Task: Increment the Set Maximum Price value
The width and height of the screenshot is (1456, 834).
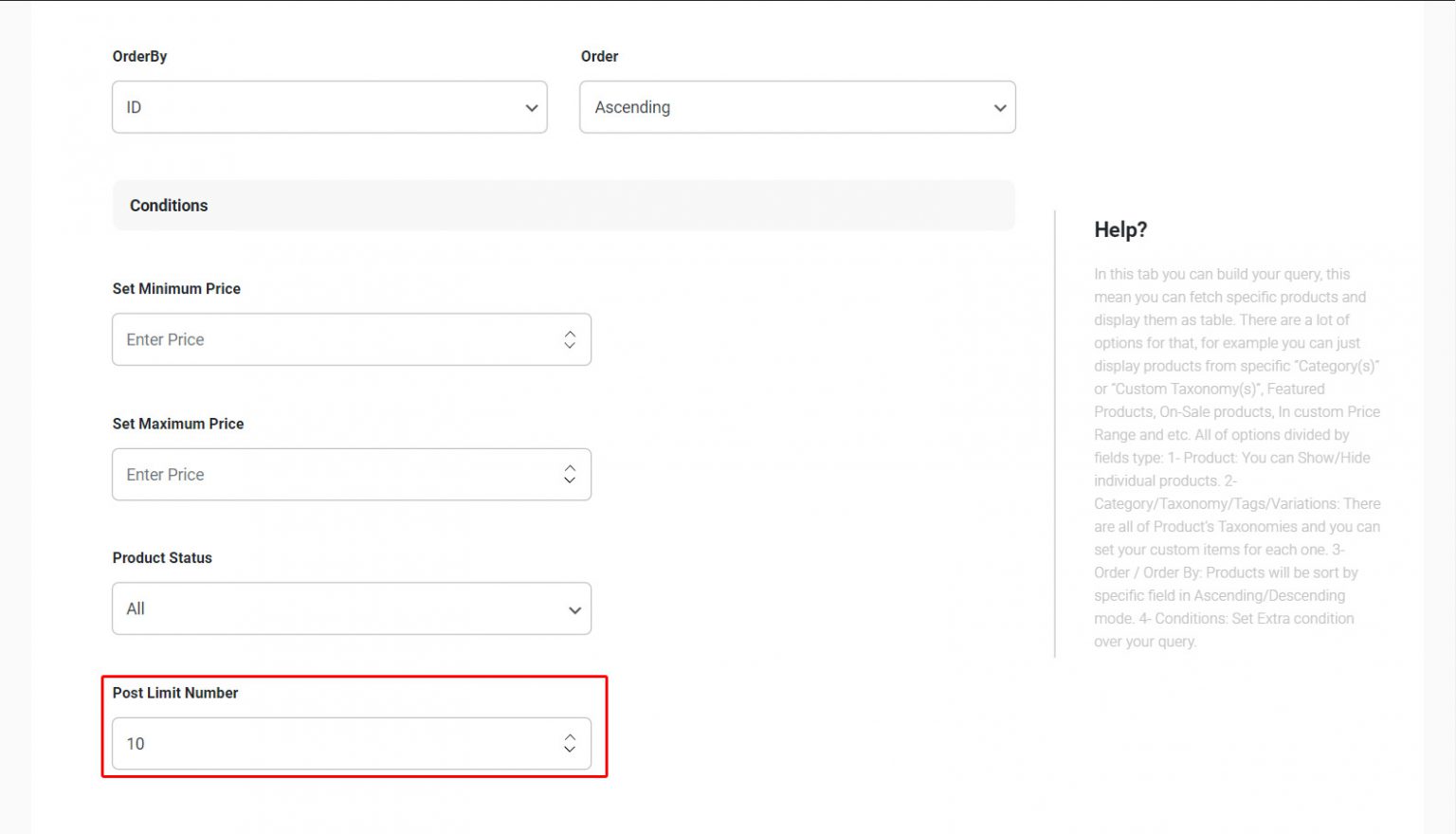Action: (569, 468)
